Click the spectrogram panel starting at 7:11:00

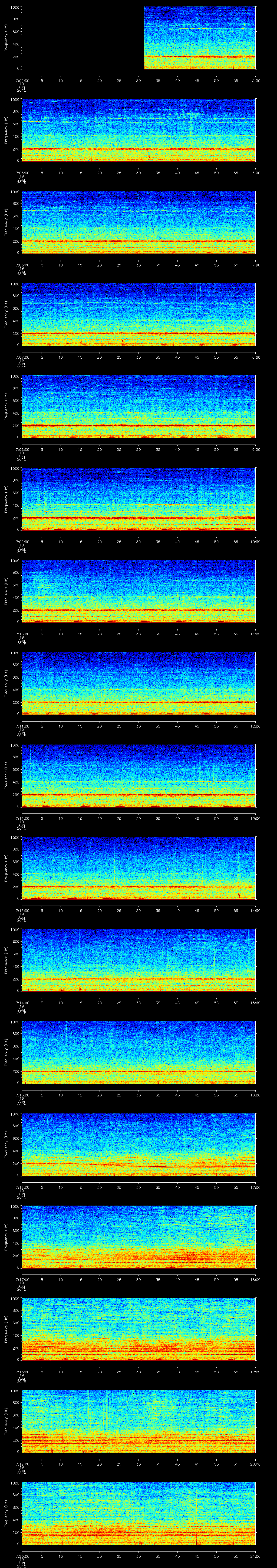(x=139, y=683)
